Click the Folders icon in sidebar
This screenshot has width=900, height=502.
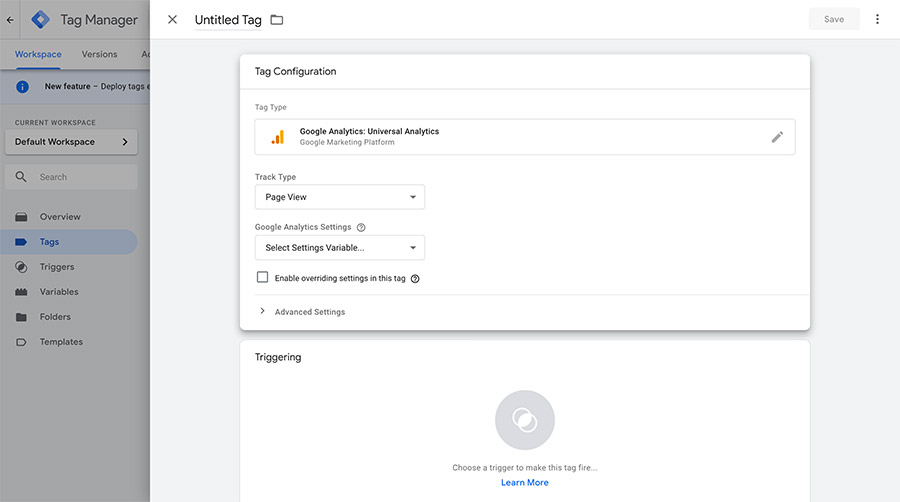click(21, 317)
